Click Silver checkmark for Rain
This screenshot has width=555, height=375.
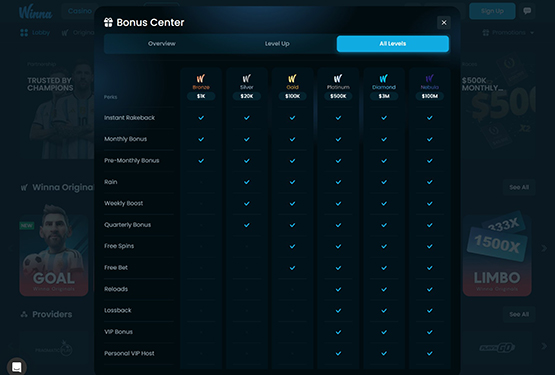pyautogui.click(x=246, y=182)
